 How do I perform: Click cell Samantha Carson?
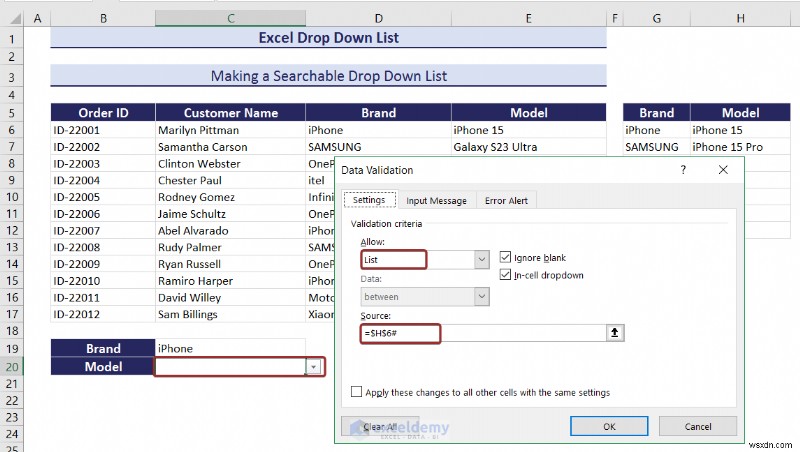point(231,147)
